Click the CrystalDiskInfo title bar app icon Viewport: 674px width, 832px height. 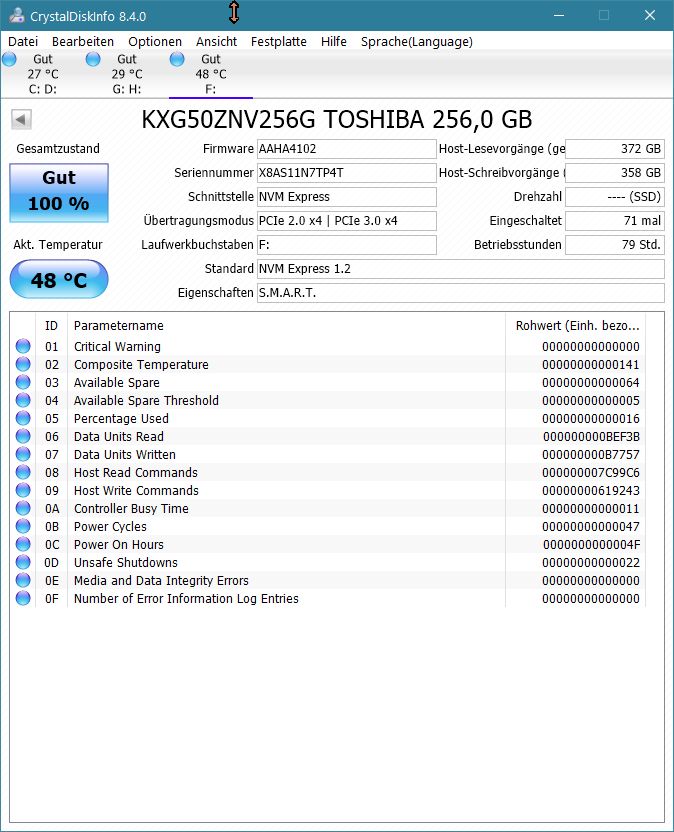point(16,15)
